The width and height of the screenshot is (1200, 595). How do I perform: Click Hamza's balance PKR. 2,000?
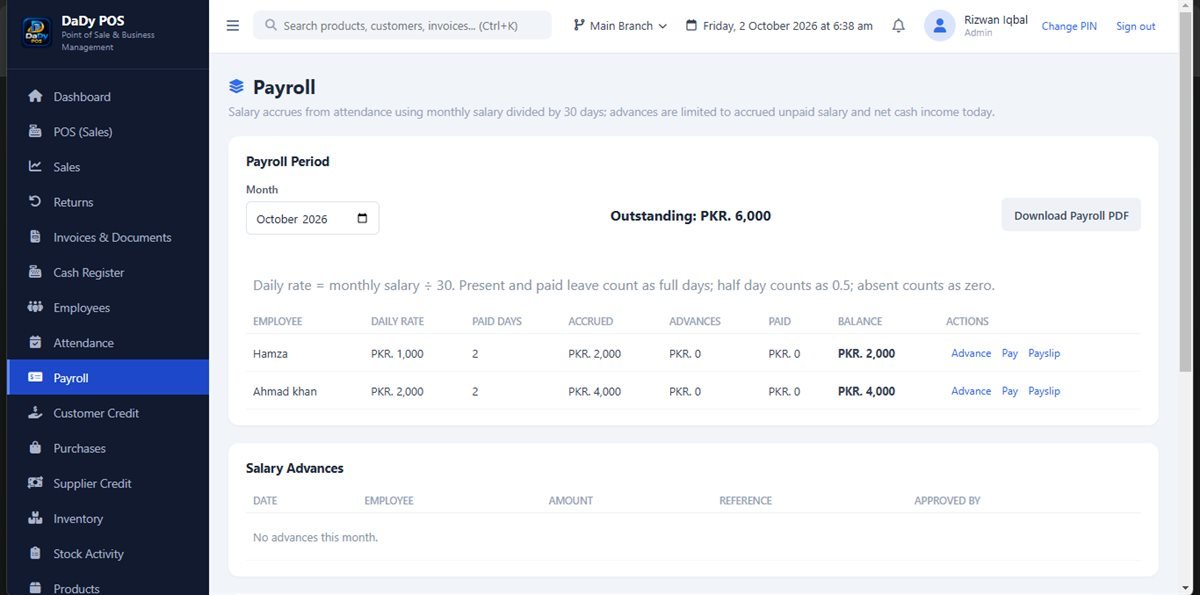pos(866,353)
